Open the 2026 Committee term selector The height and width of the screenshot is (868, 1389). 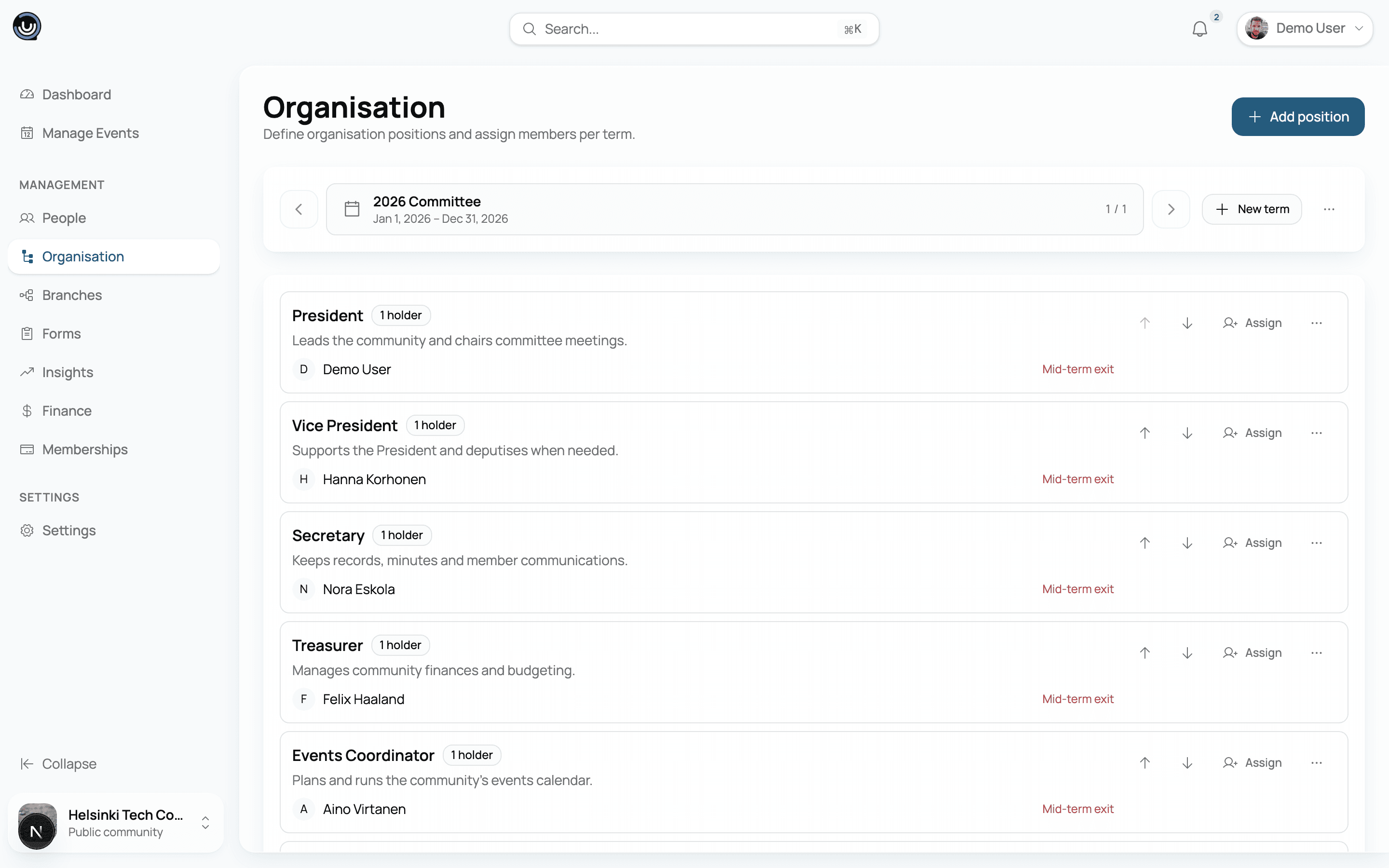click(x=734, y=210)
